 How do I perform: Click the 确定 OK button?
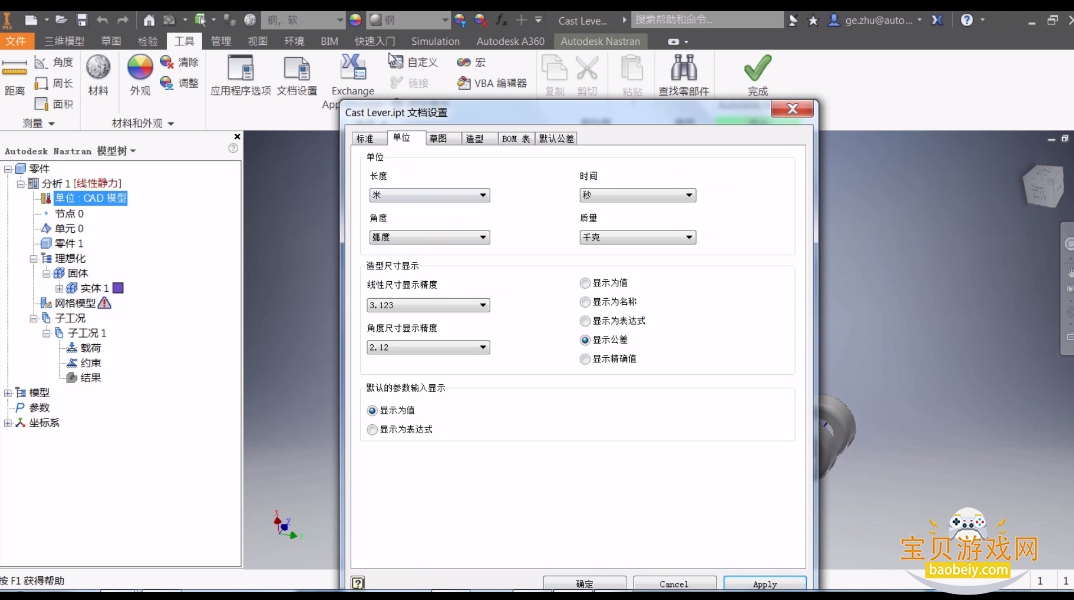tap(584, 584)
